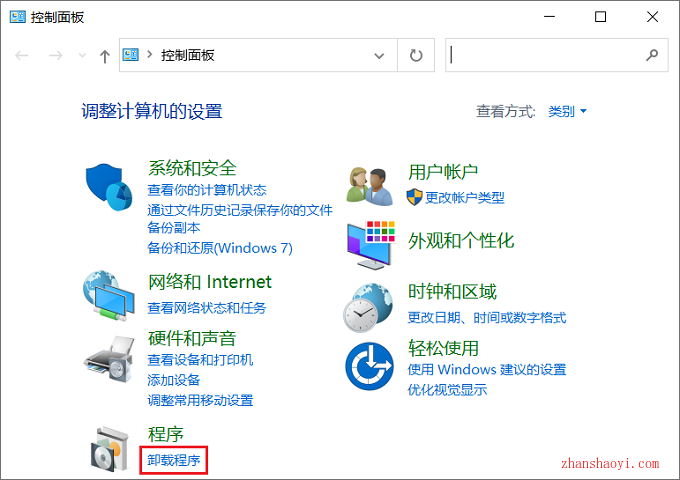Open recent locations dropdown arrow
The width and height of the screenshot is (680, 480).
click(82, 56)
